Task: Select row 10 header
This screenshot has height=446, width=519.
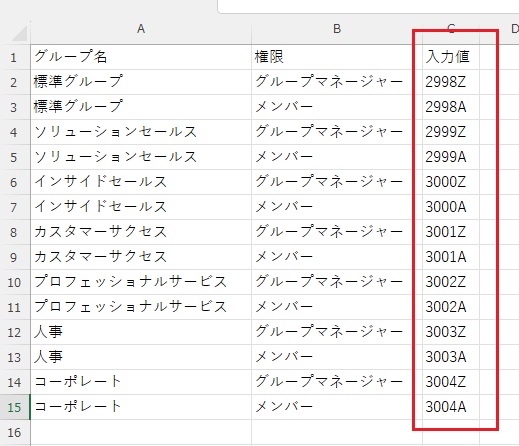Action: pos(14,282)
